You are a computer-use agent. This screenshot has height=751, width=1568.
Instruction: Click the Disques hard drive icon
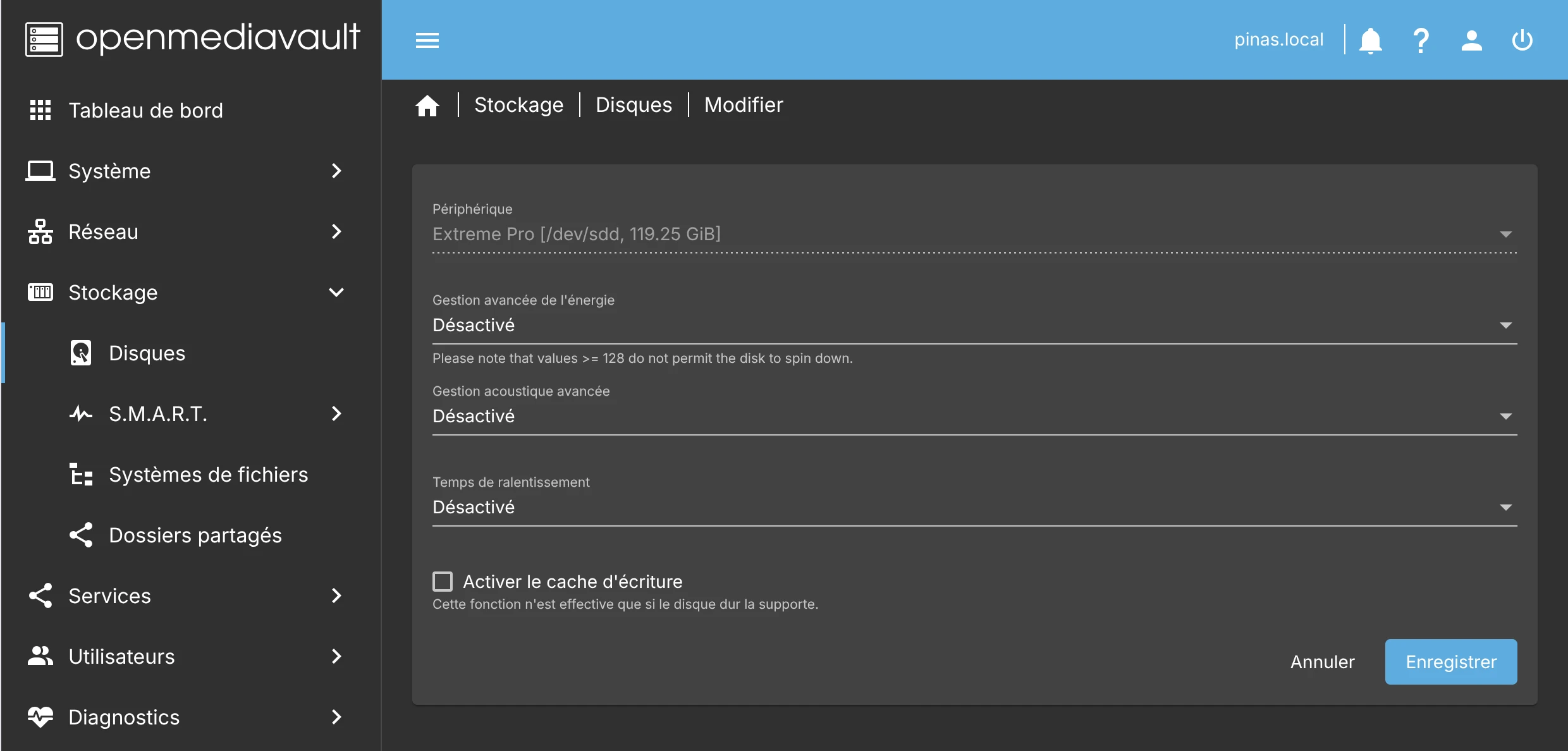coord(81,353)
